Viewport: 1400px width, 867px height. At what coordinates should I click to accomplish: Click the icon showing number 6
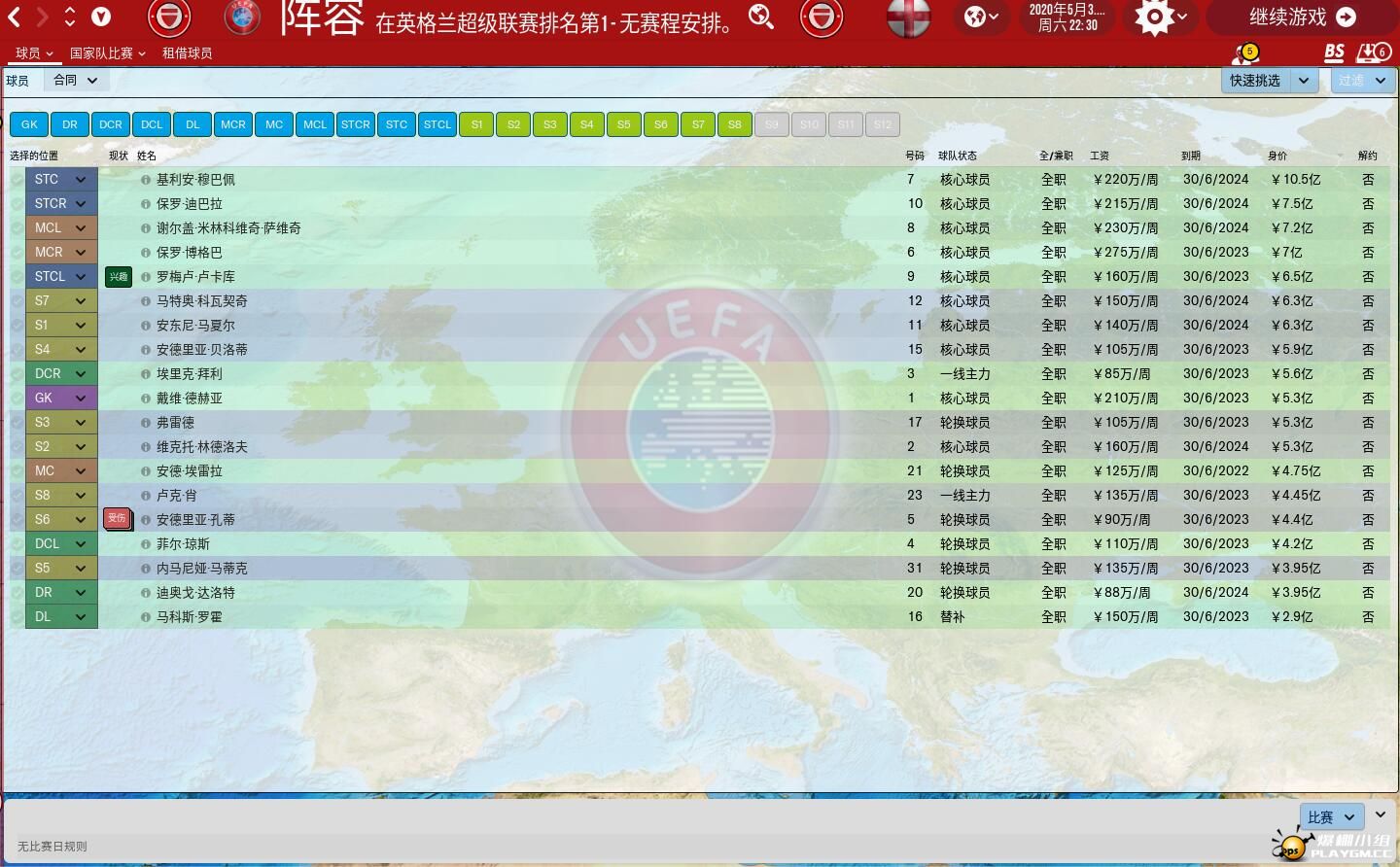coord(1374,52)
